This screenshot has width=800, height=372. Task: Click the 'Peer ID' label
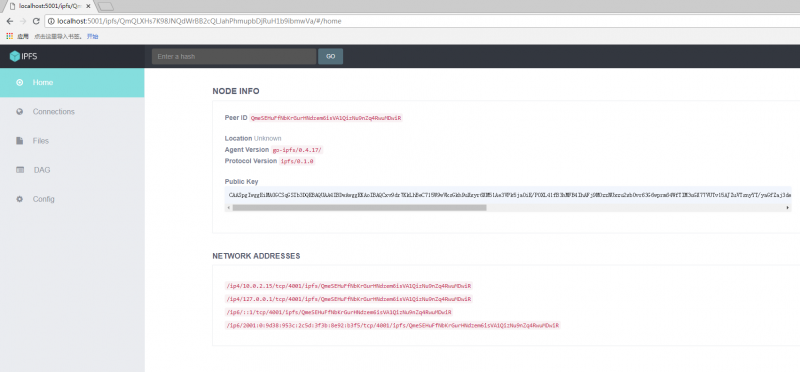coord(236,118)
